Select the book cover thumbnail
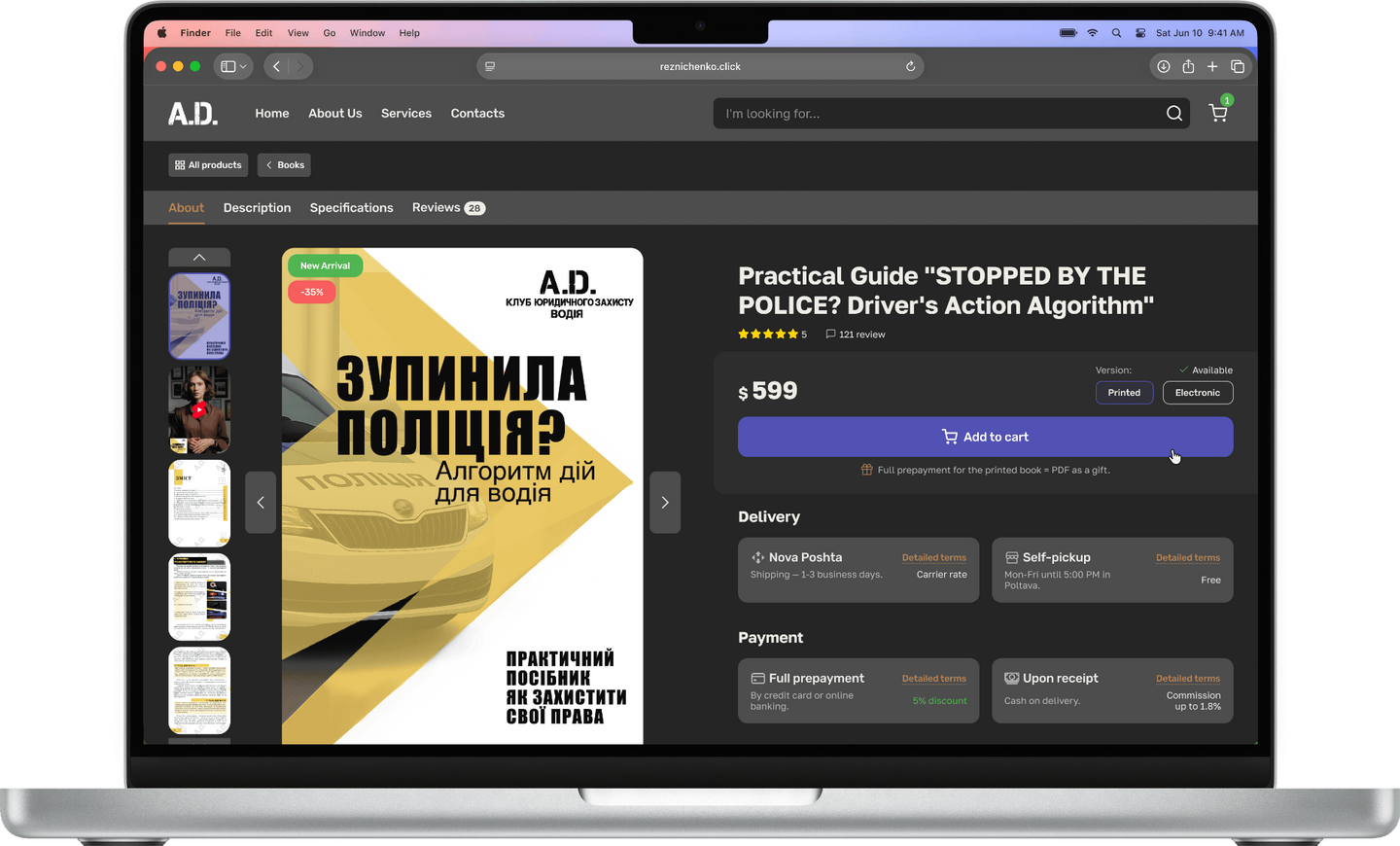1400x846 pixels. click(x=199, y=316)
